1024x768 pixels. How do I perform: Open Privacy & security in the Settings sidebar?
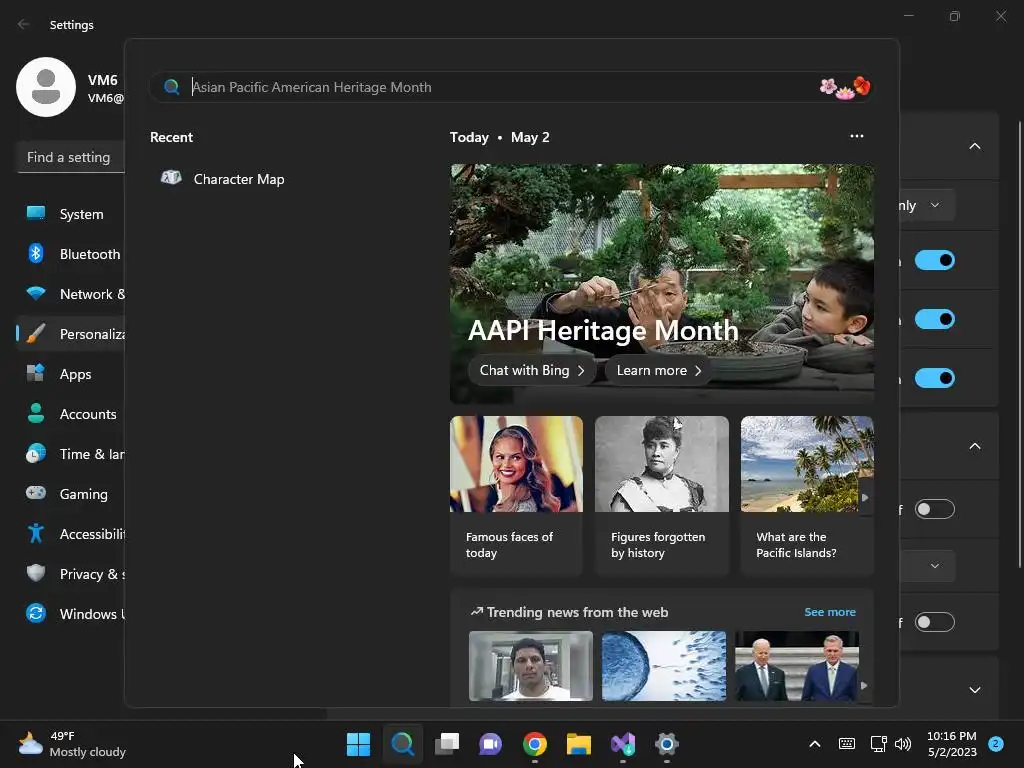click(71, 574)
